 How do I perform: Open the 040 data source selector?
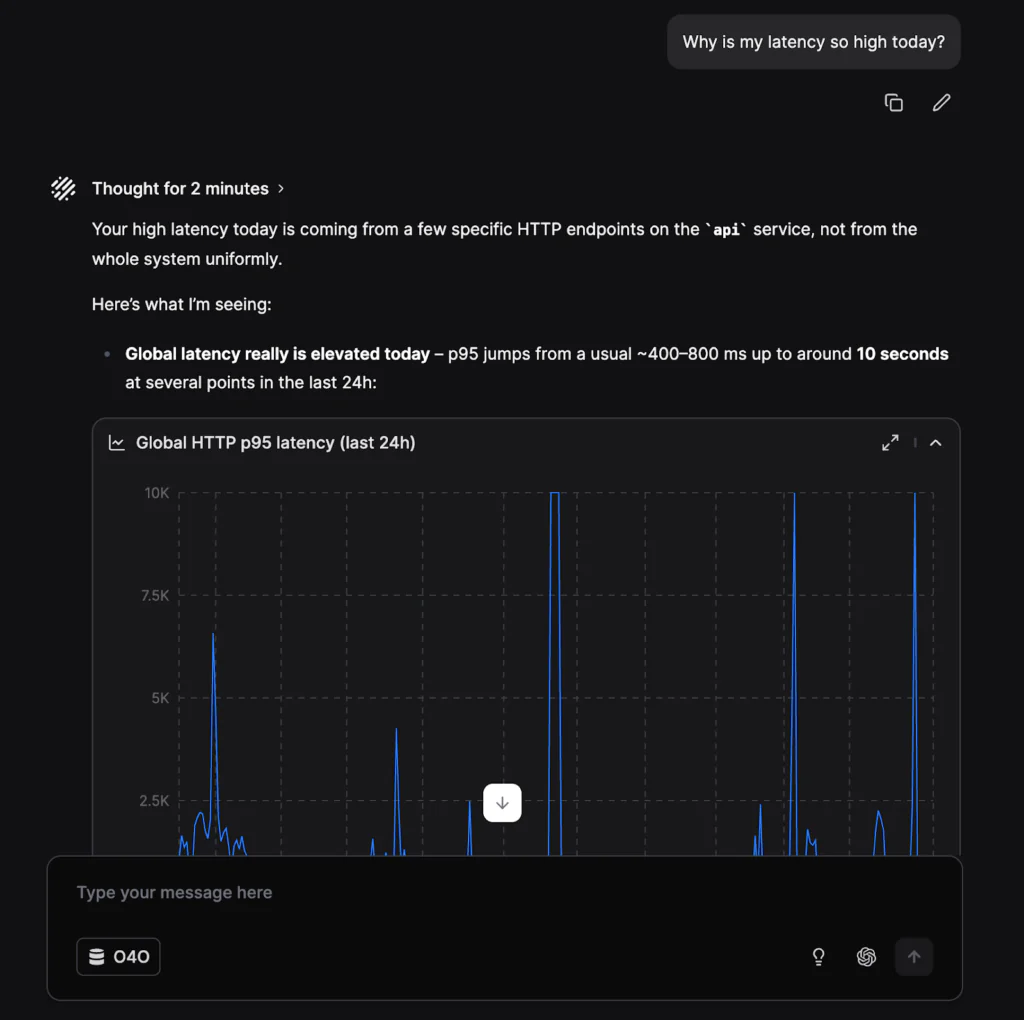(118, 957)
